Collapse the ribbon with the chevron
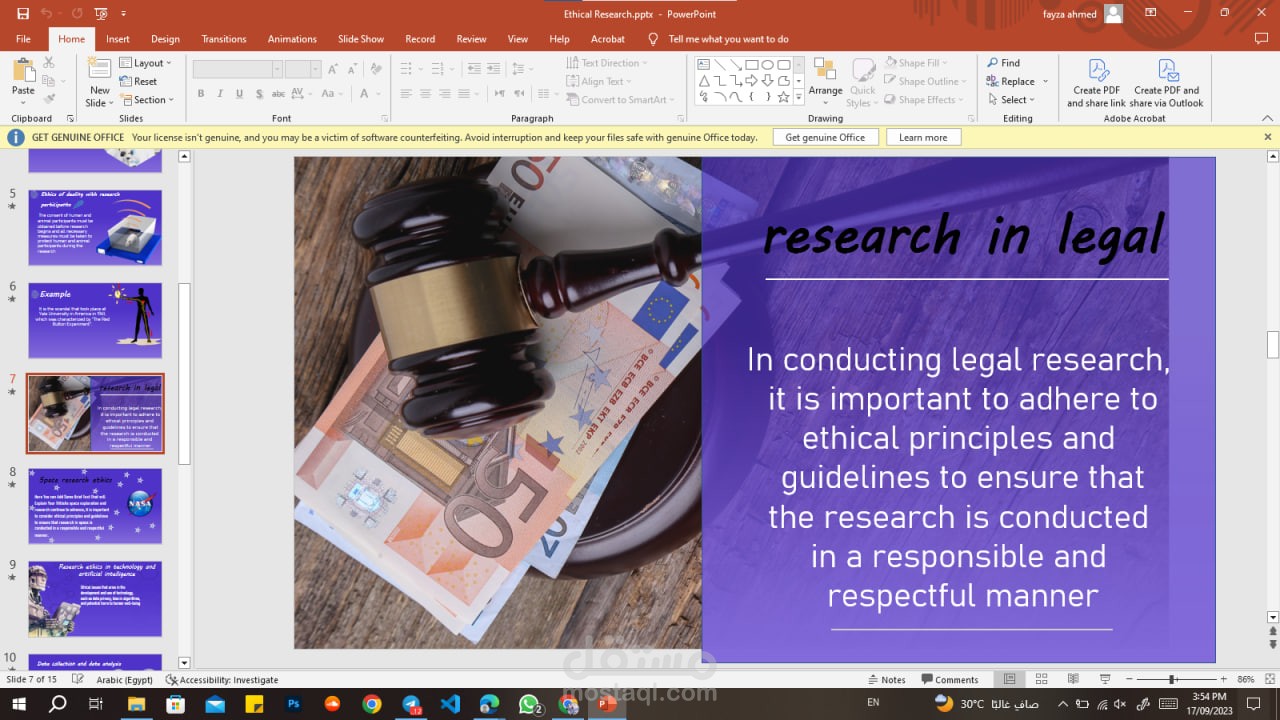1280x720 pixels. (1268, 118)
